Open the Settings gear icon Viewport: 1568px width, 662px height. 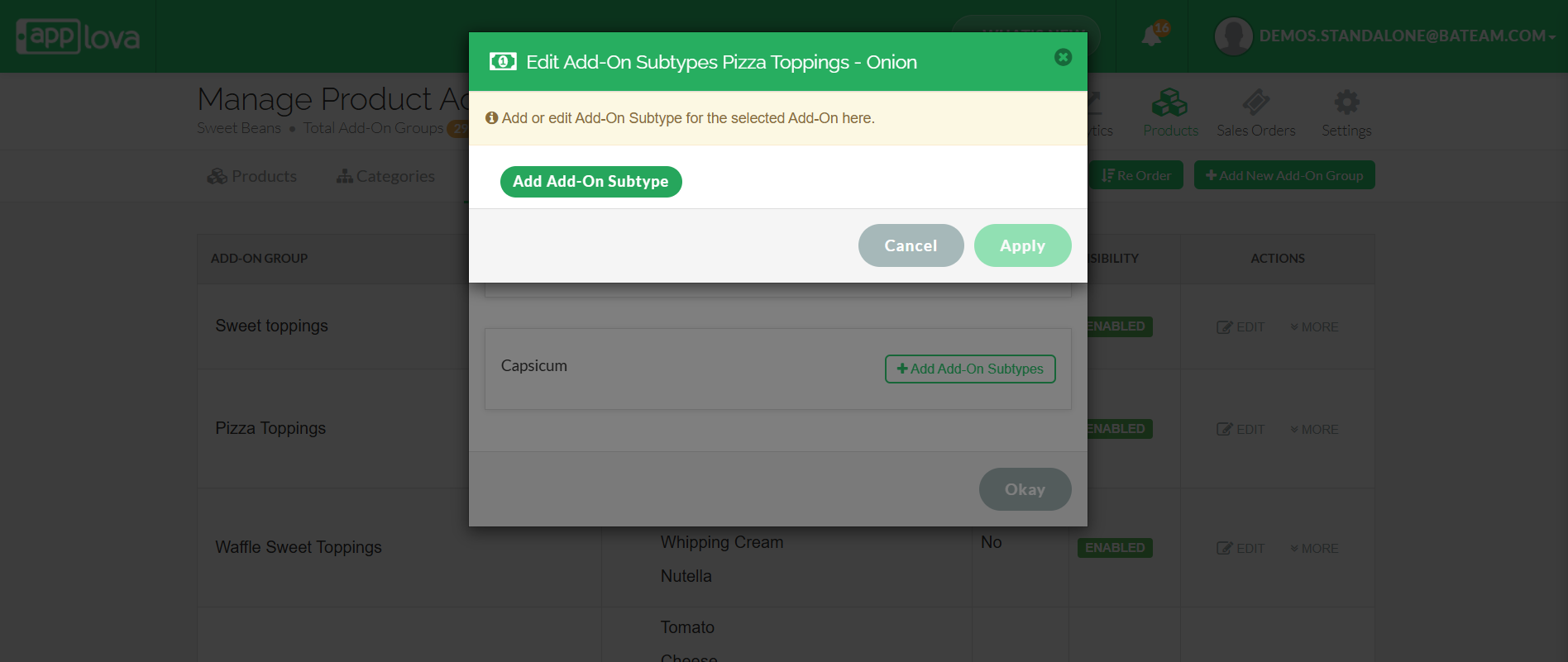(x=1346, y=103)
